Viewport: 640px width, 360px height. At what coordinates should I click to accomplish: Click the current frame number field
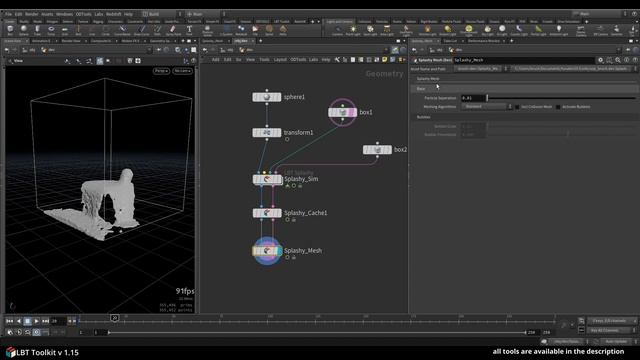[x=58, y=321]
